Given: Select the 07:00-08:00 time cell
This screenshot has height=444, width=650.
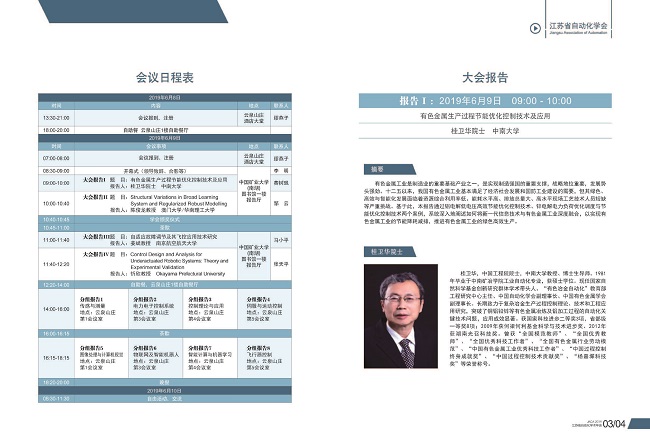Looking at the screenshot, I should [56, 158].
